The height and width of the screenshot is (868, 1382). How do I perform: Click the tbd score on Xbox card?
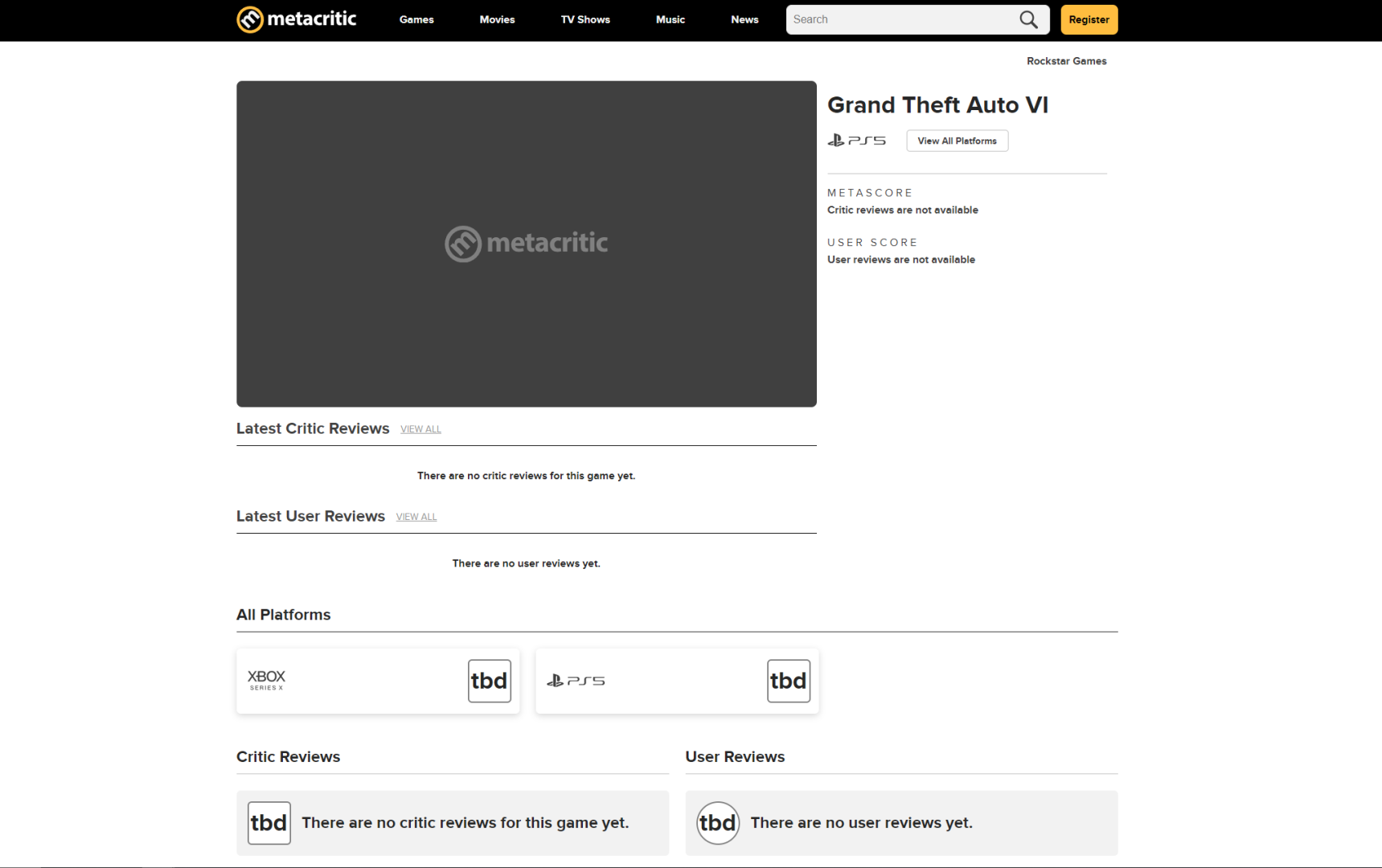pyautogui.click(x=490, y=681)
